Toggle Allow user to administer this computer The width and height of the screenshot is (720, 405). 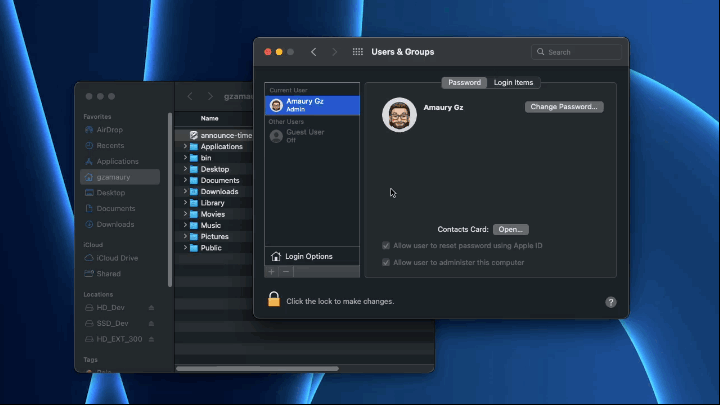[386, 263]
